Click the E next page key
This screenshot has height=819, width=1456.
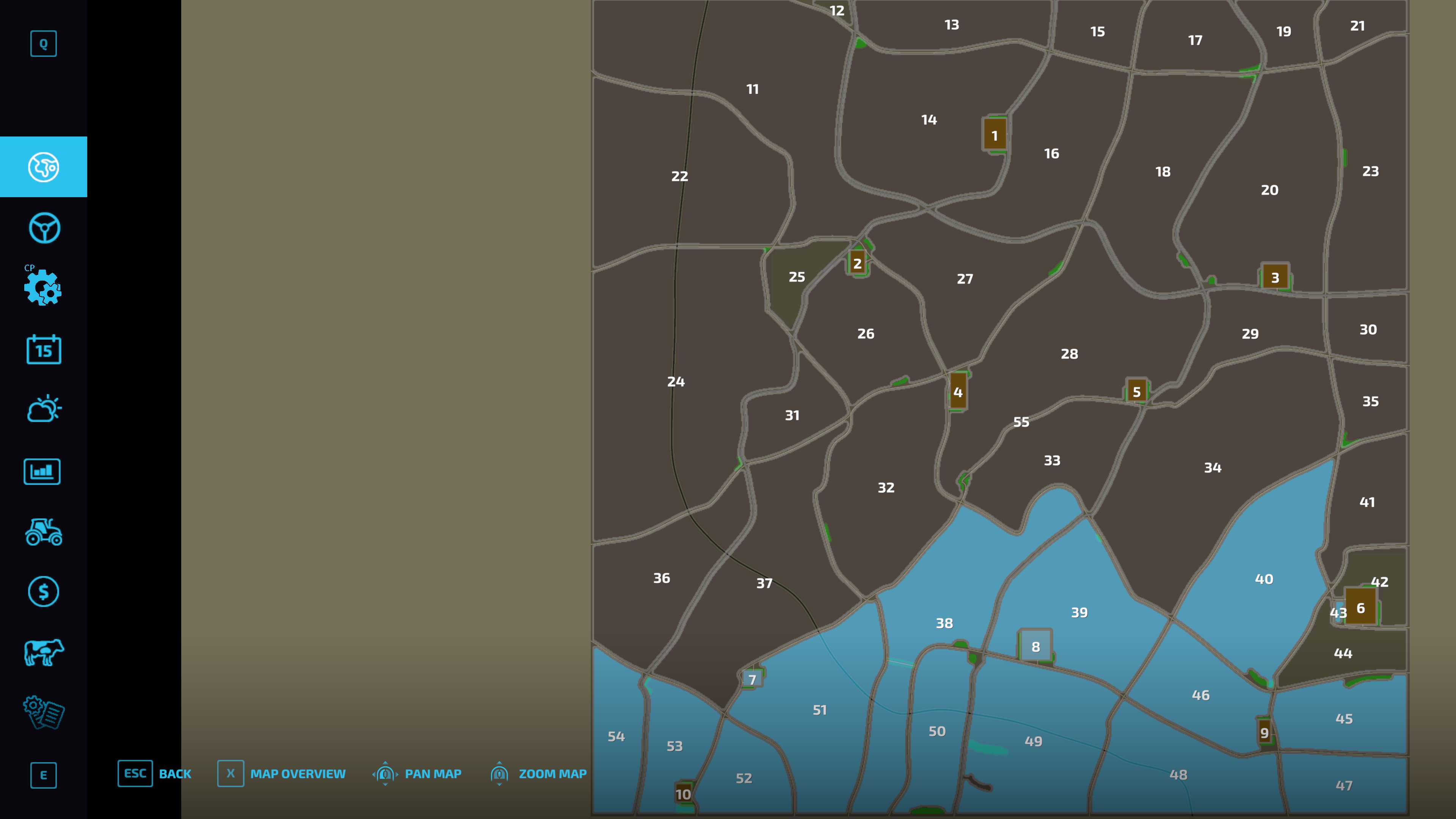tap(44, 775)
